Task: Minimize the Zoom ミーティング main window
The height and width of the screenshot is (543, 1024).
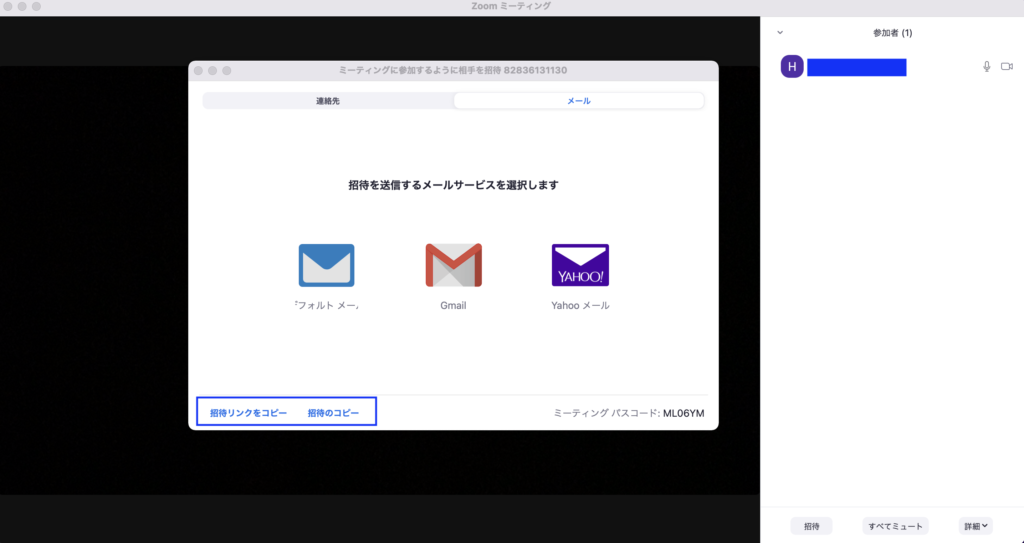Action: click(22, 7)
